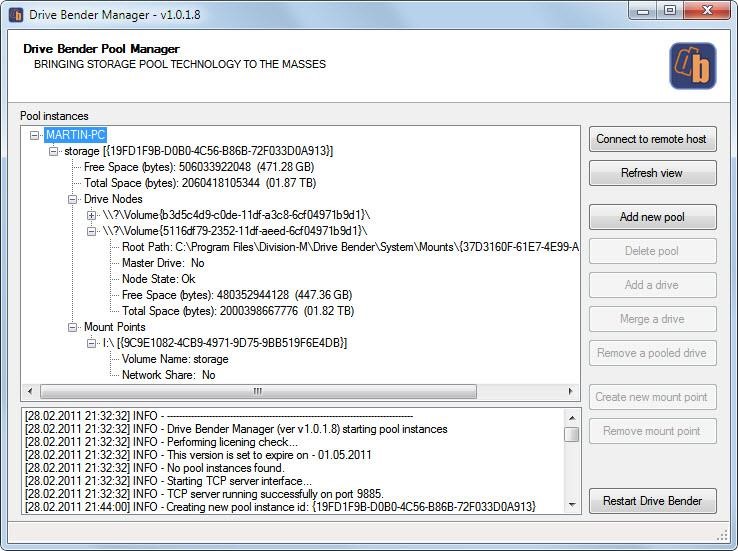Maximize the Drive Bender Manager window

(670, 10)
